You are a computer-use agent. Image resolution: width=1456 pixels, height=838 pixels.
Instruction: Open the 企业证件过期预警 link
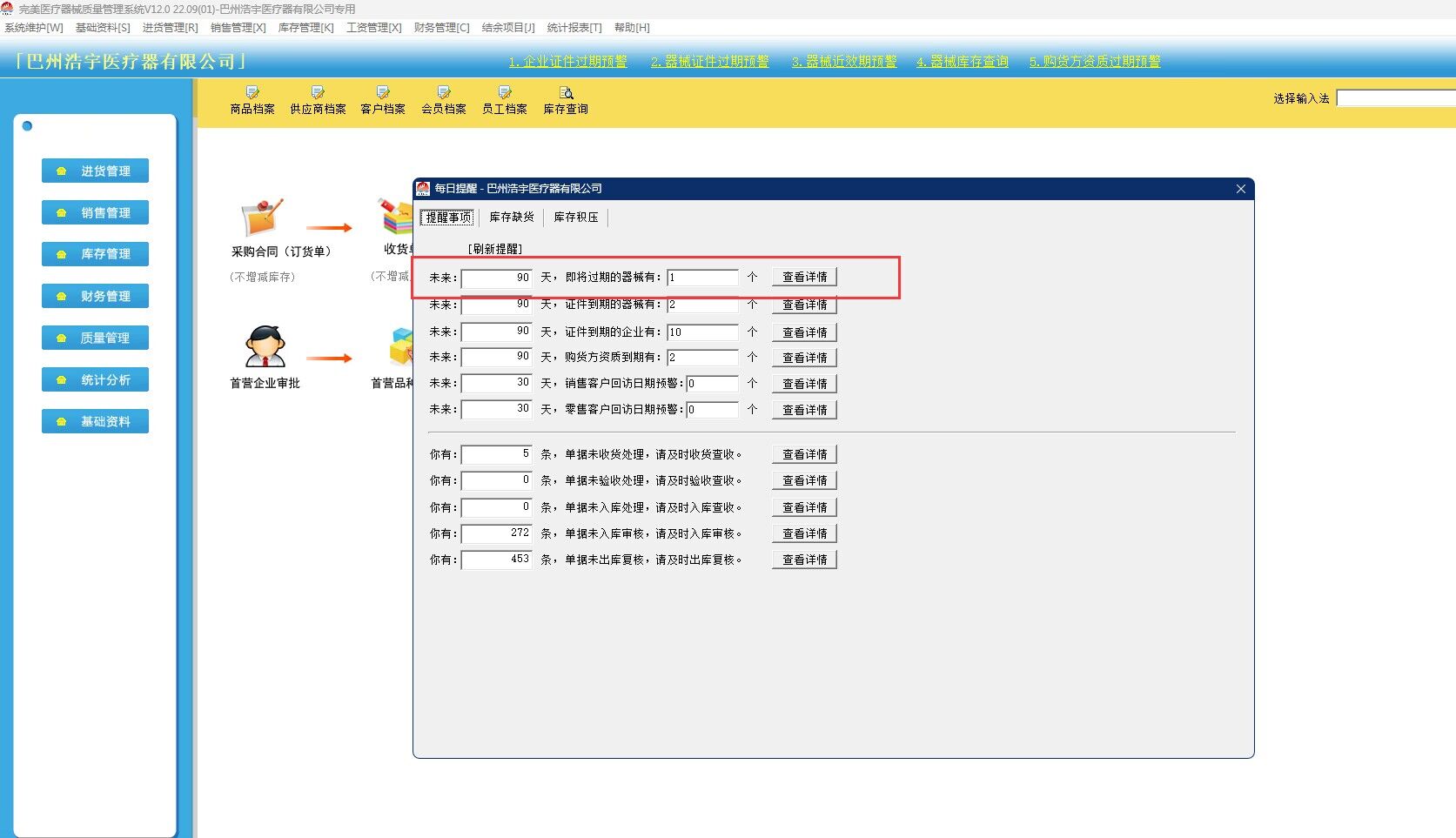567,62
